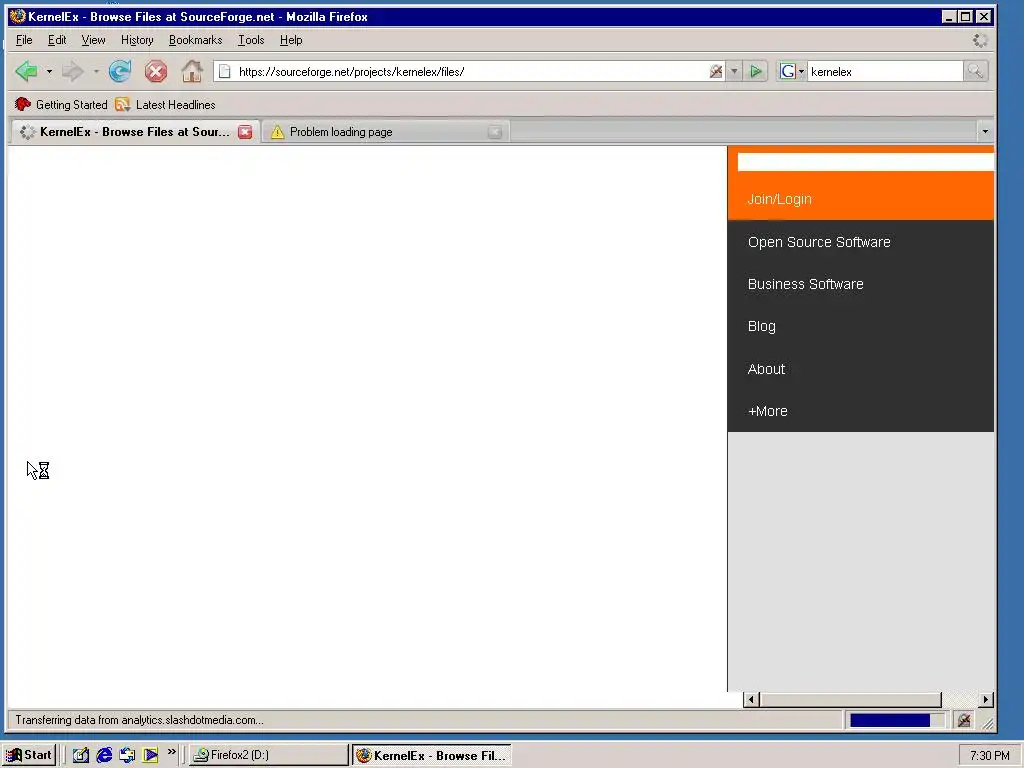Click the address bar page icon
The image size is (1024, 768).
[225, 71]
